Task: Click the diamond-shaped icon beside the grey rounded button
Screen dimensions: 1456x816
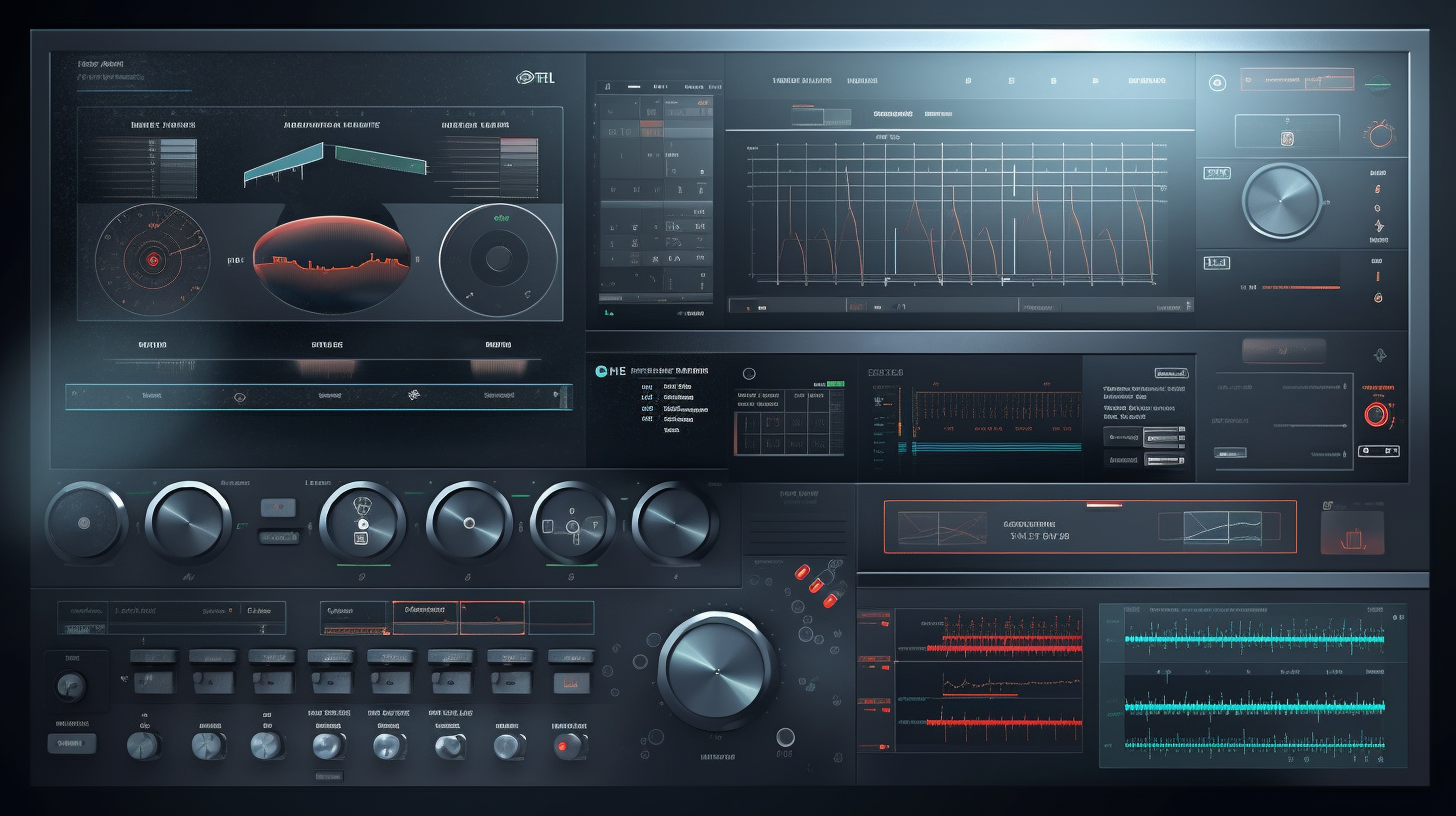Action: click(x=1381, y=355)
